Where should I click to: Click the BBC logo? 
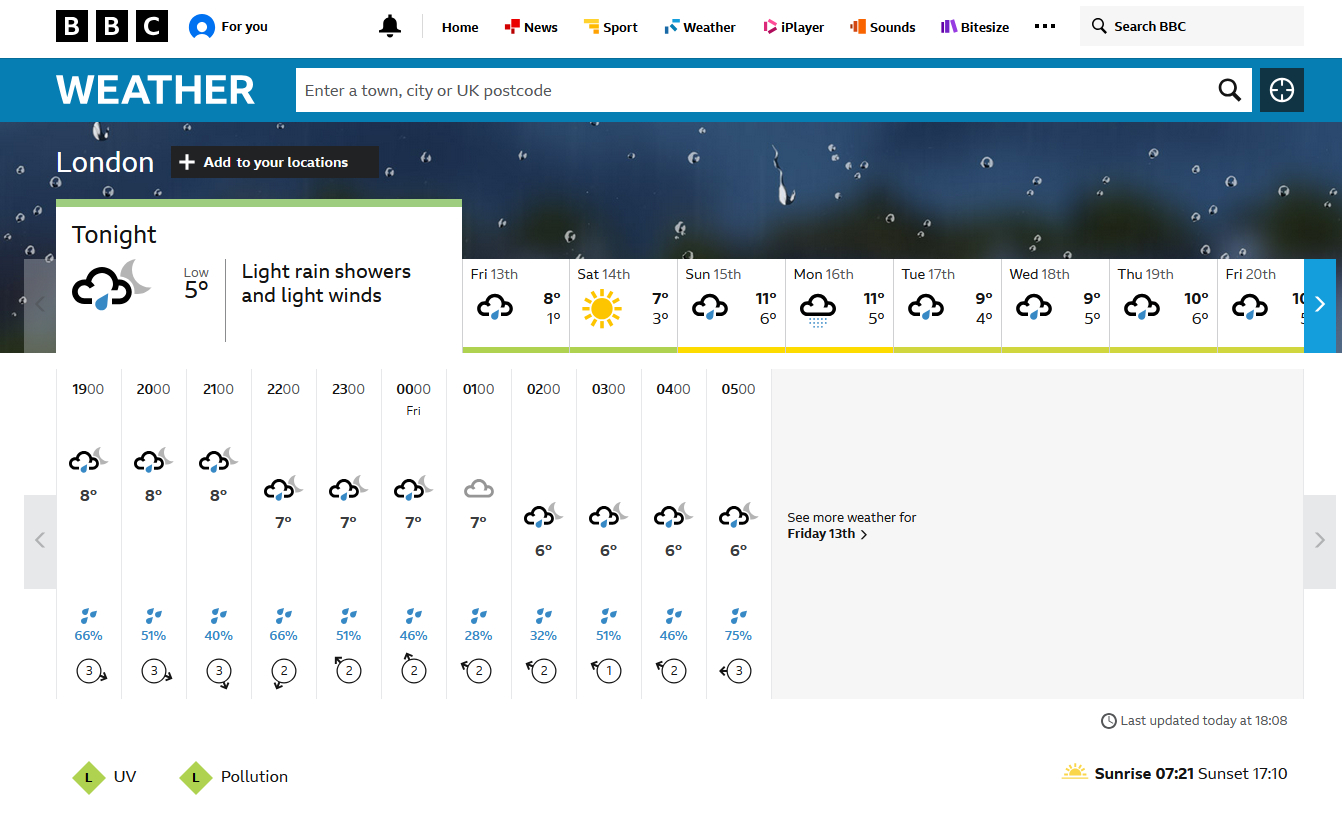112,27
